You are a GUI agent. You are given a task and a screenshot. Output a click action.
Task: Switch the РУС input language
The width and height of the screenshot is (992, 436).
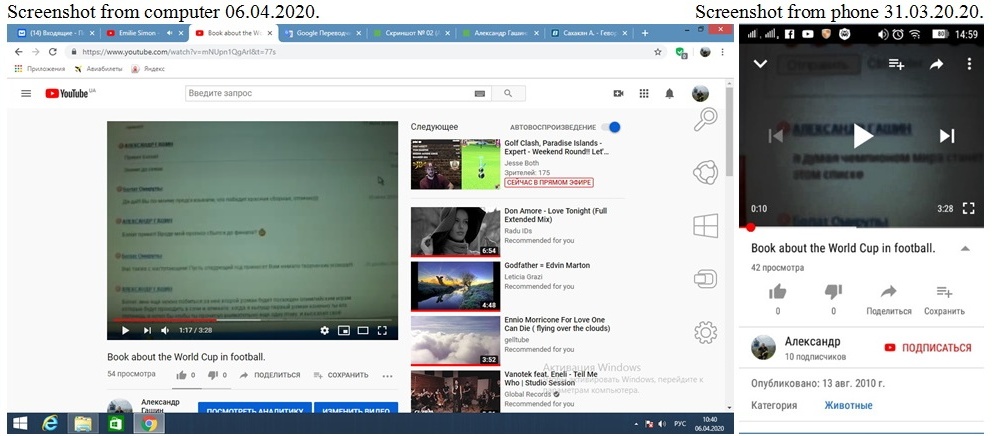[680, 423]
